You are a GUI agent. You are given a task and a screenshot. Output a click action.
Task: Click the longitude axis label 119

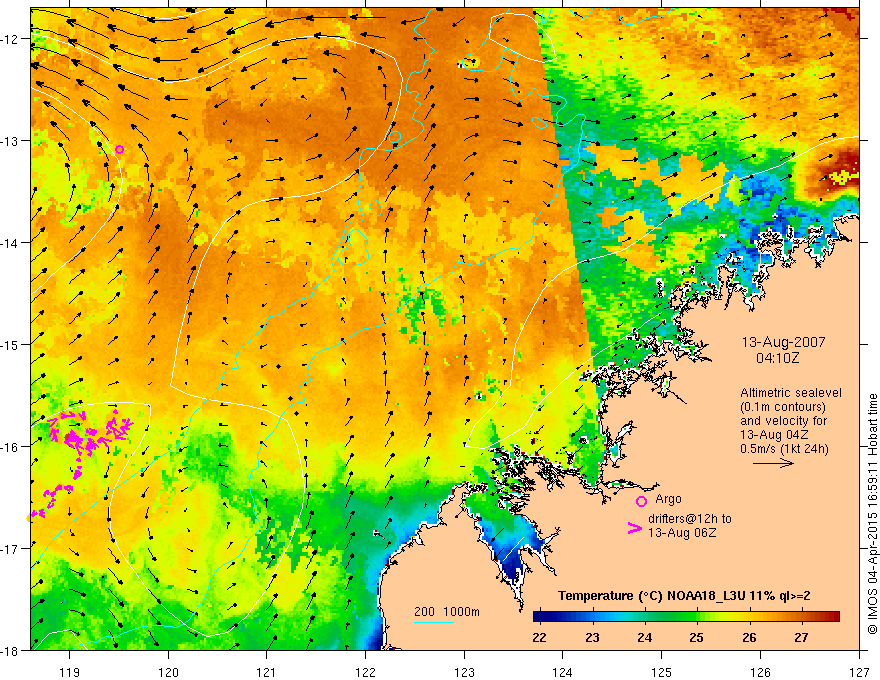70,672
